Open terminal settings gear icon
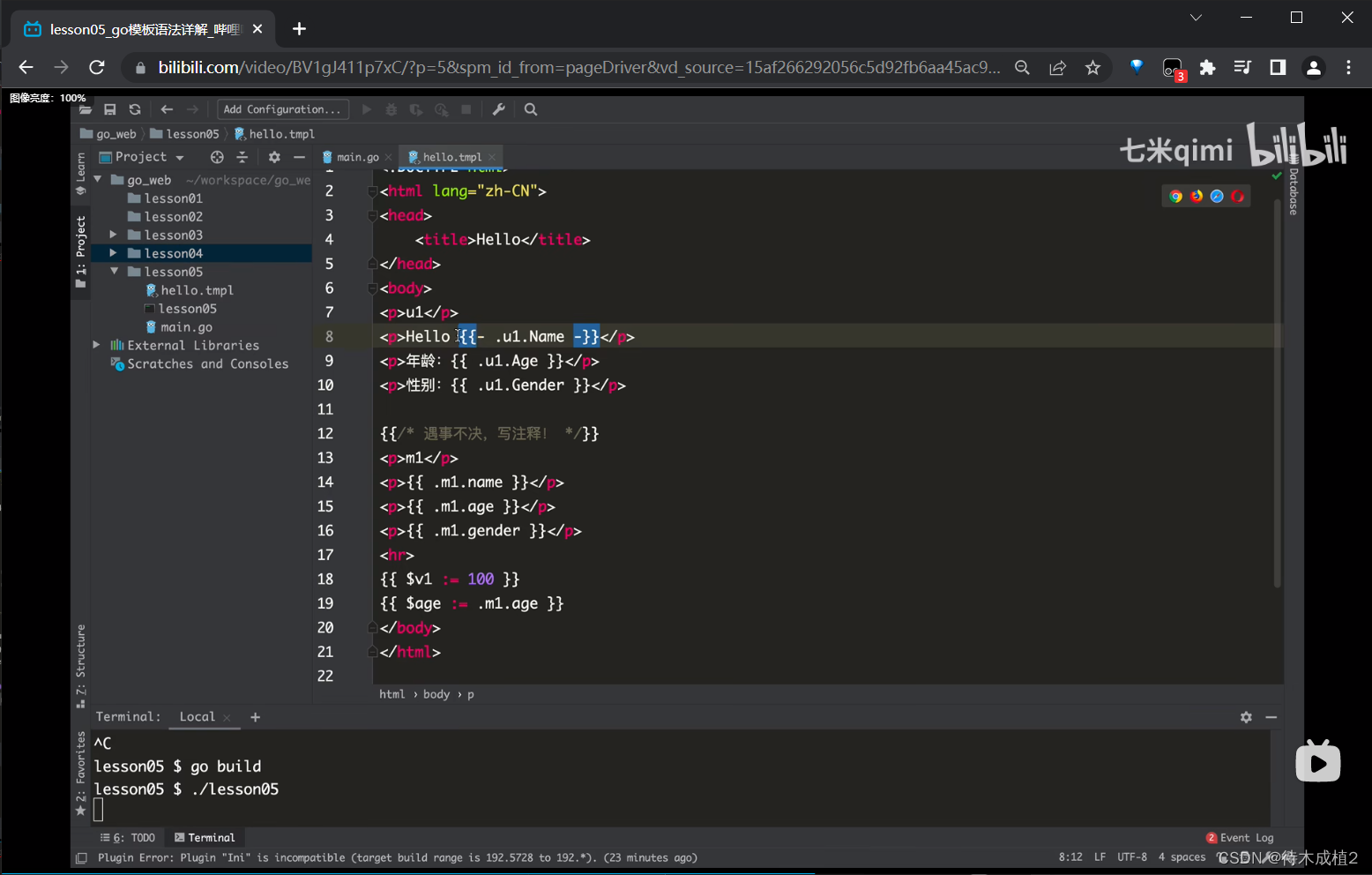This screenshot has width=1372, height=875. (1246, 717)
